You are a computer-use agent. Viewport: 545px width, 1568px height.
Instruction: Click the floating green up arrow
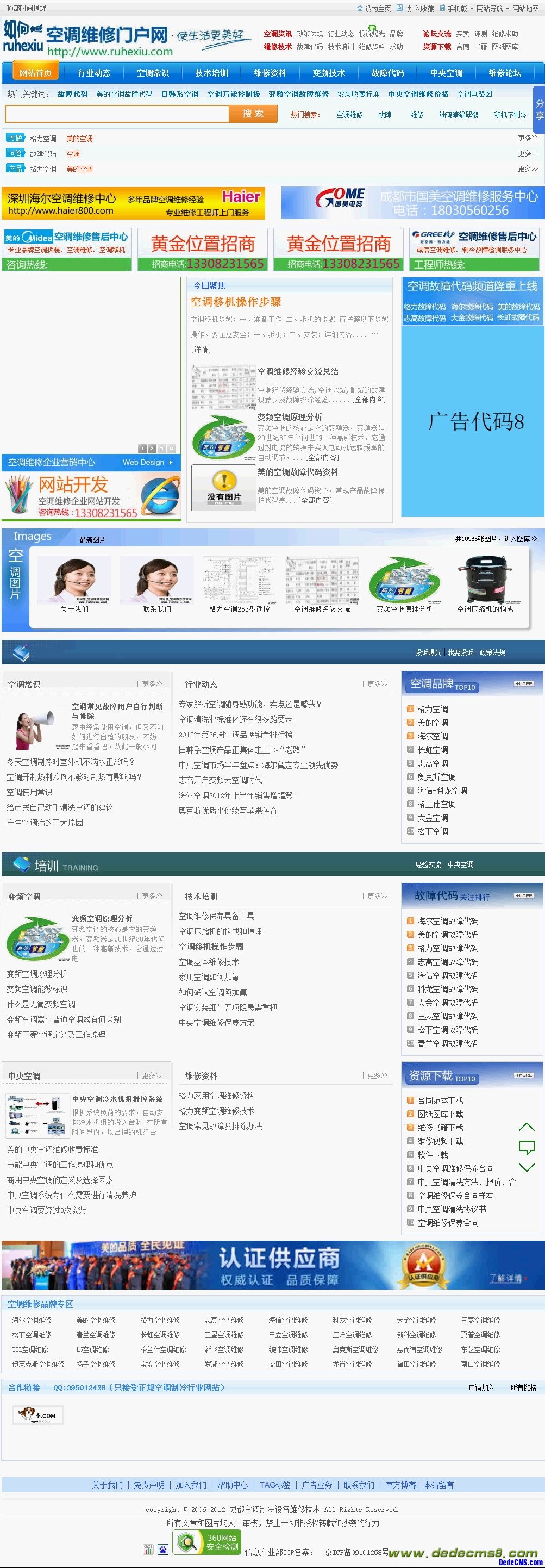(526, 1127)
